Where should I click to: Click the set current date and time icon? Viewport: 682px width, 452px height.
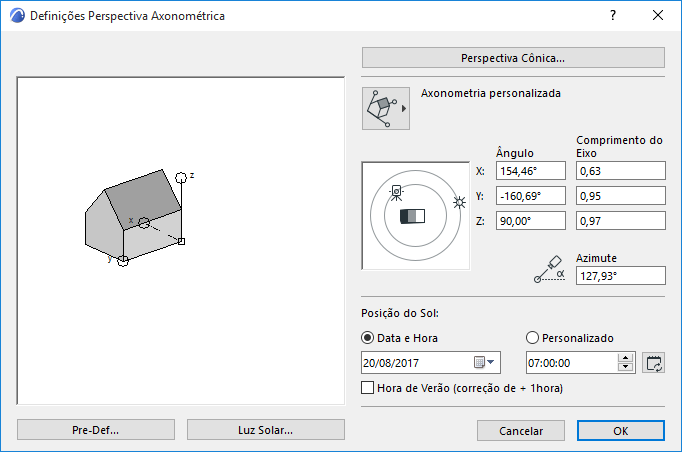click(655, 362)
